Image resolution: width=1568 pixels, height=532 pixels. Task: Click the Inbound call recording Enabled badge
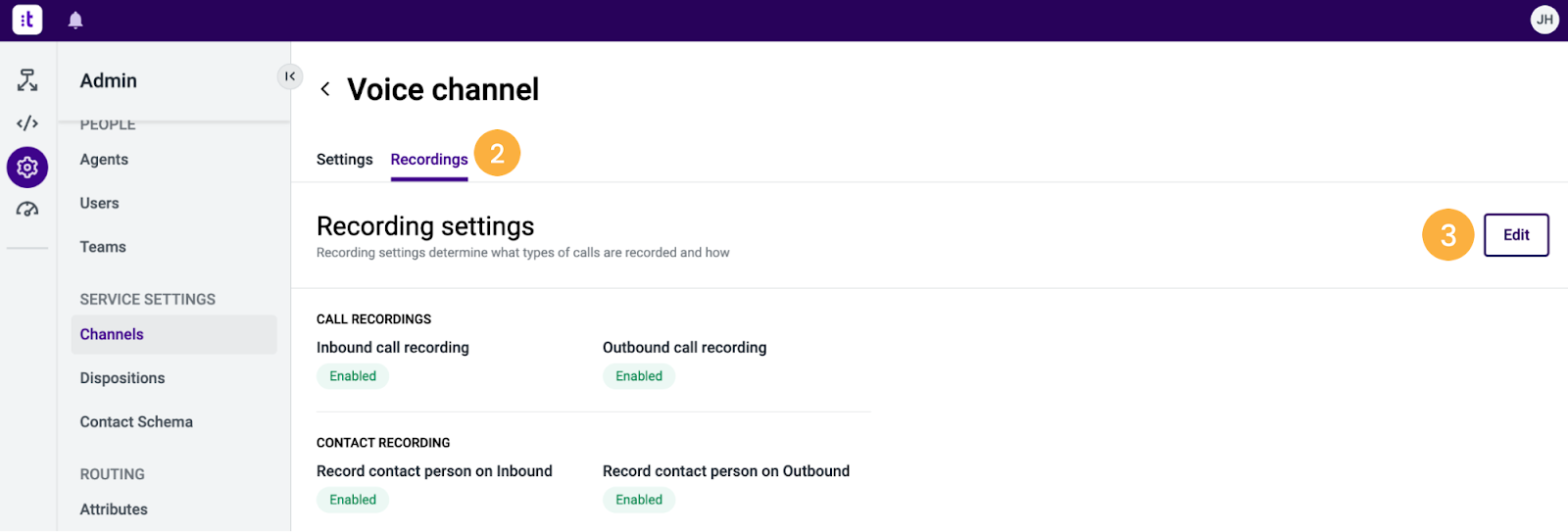[x=353, y=376]
